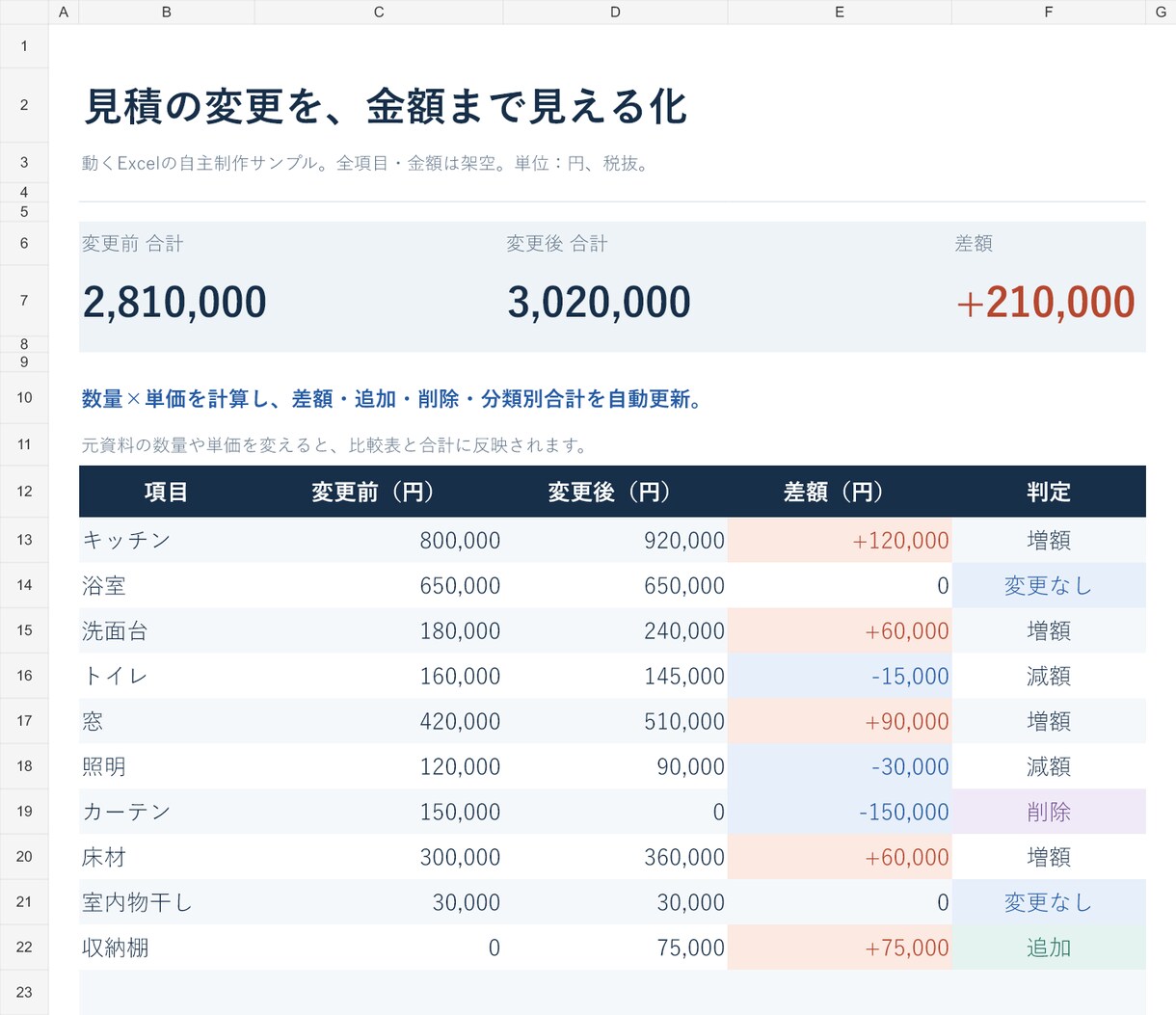Select the 収納棚 item cell
This screenshot has height=1015, width=1176.
(x=167, y=948)
